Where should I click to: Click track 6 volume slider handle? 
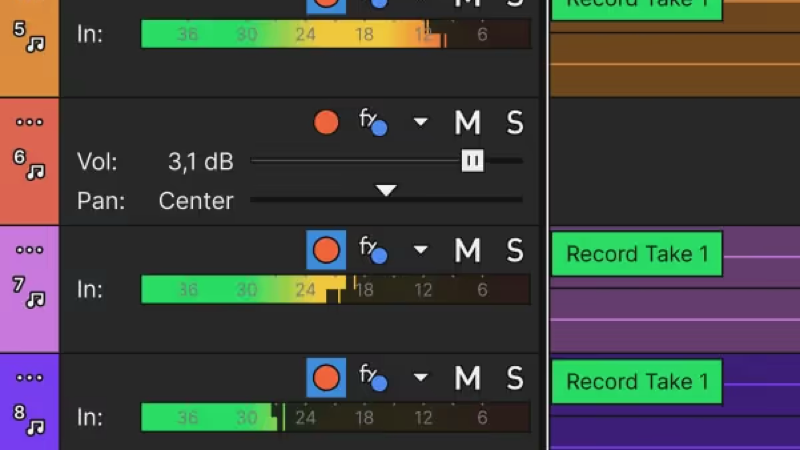pos(472,161)
